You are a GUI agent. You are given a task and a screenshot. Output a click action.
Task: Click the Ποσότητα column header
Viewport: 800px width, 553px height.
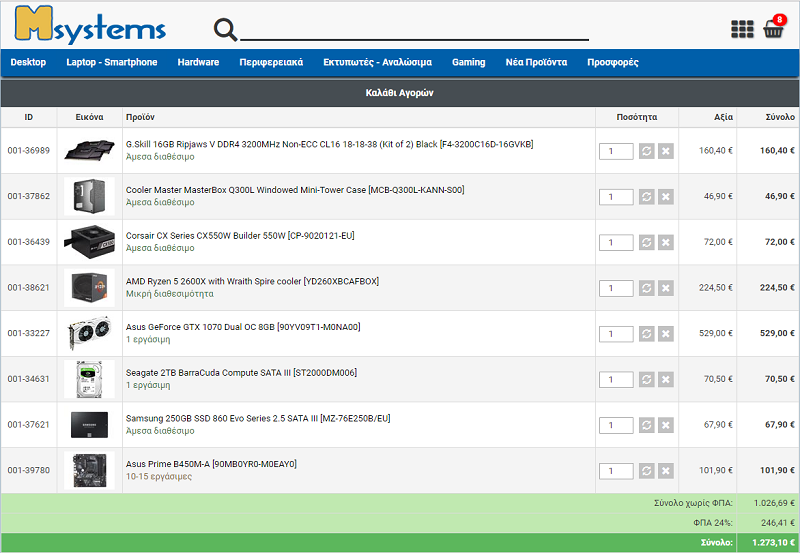point(637,117)
